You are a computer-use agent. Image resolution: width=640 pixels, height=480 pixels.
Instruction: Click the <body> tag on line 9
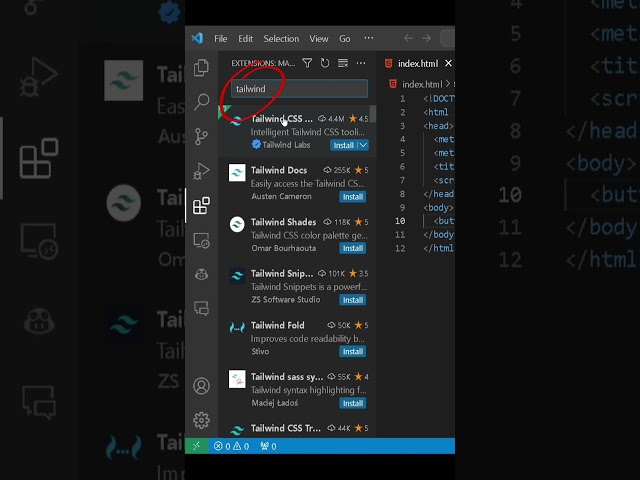[438, 207]
